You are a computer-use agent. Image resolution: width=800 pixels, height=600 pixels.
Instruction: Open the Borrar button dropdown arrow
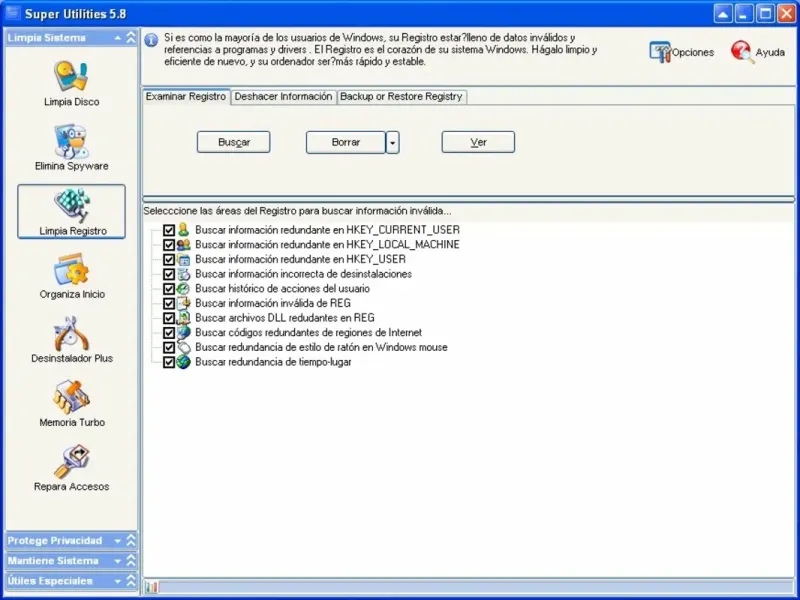click(392, 142)
